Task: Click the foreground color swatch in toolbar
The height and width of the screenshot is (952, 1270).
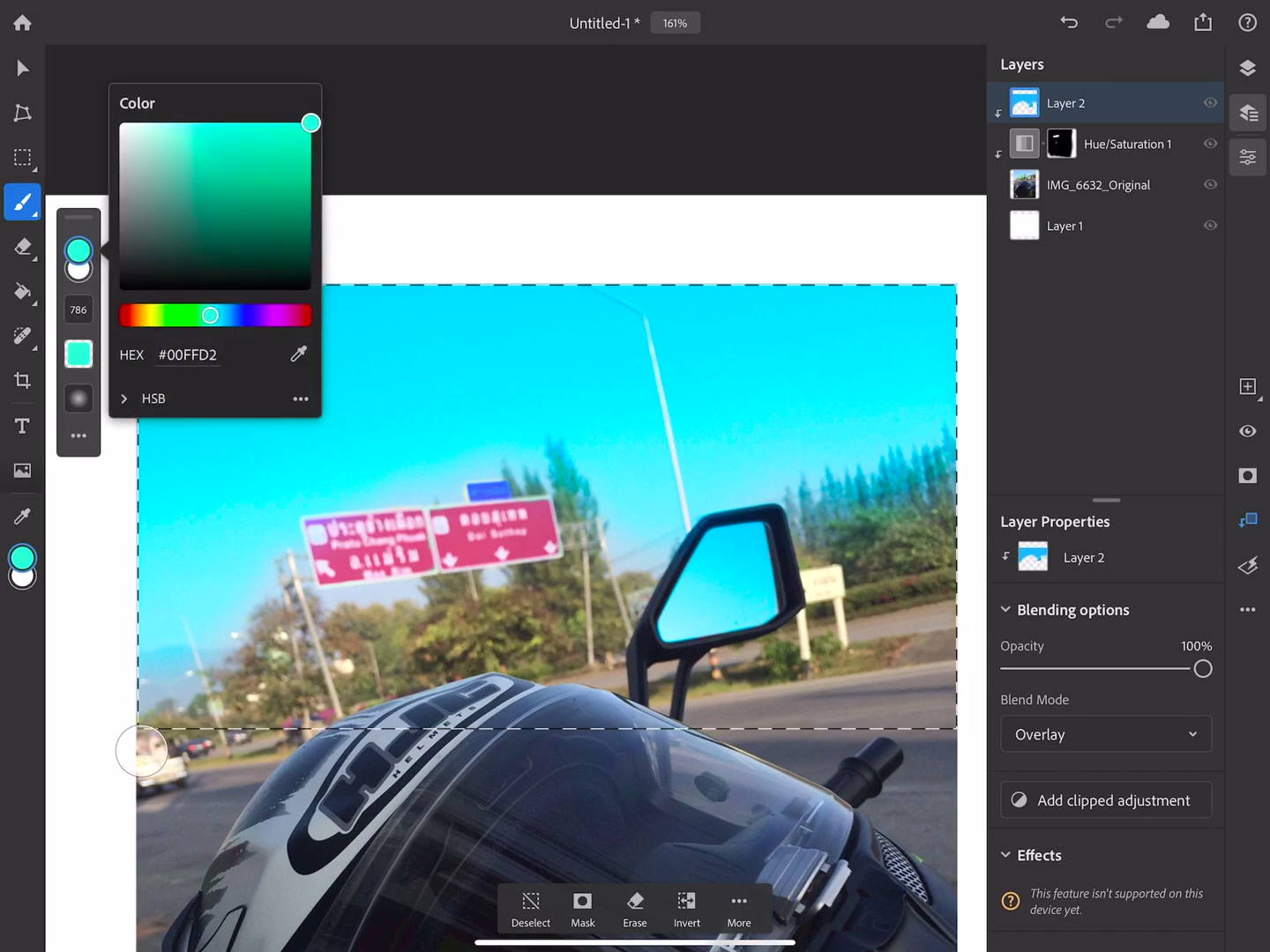Action: (22, 557)
